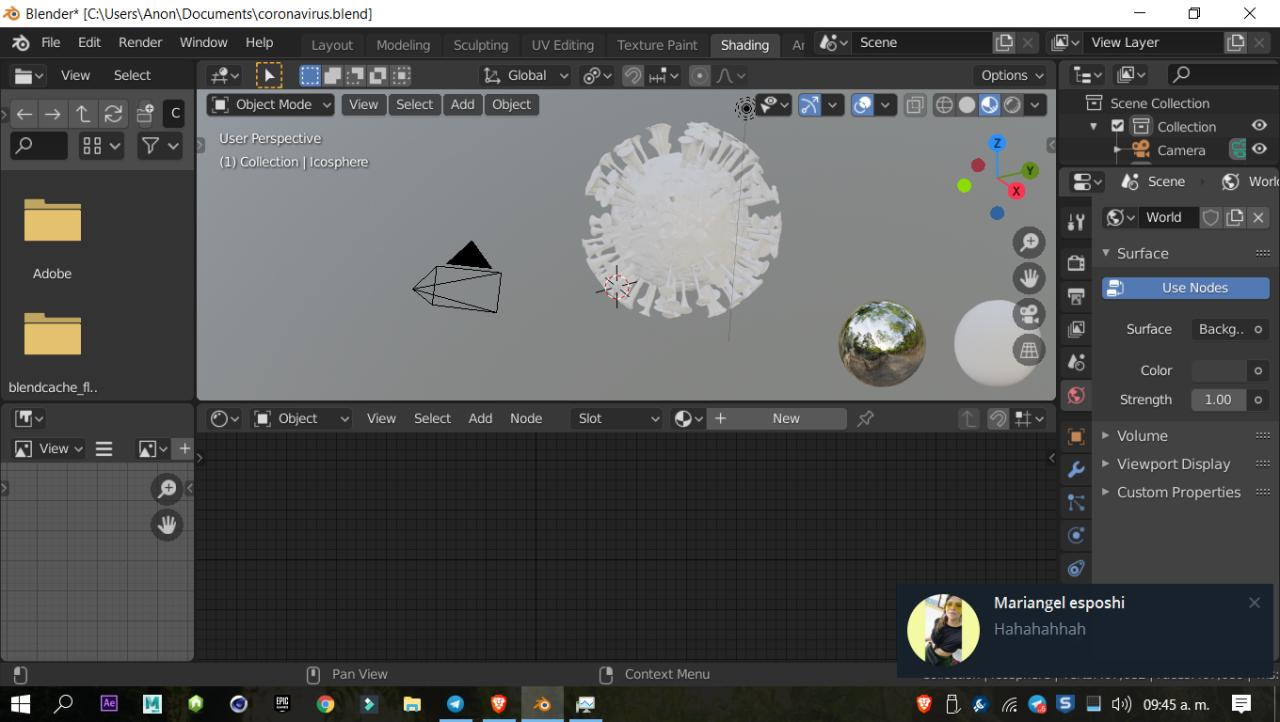Hide the Camera using its eye icon
Screen dimensions: 1280x722
coord(1259,150)
